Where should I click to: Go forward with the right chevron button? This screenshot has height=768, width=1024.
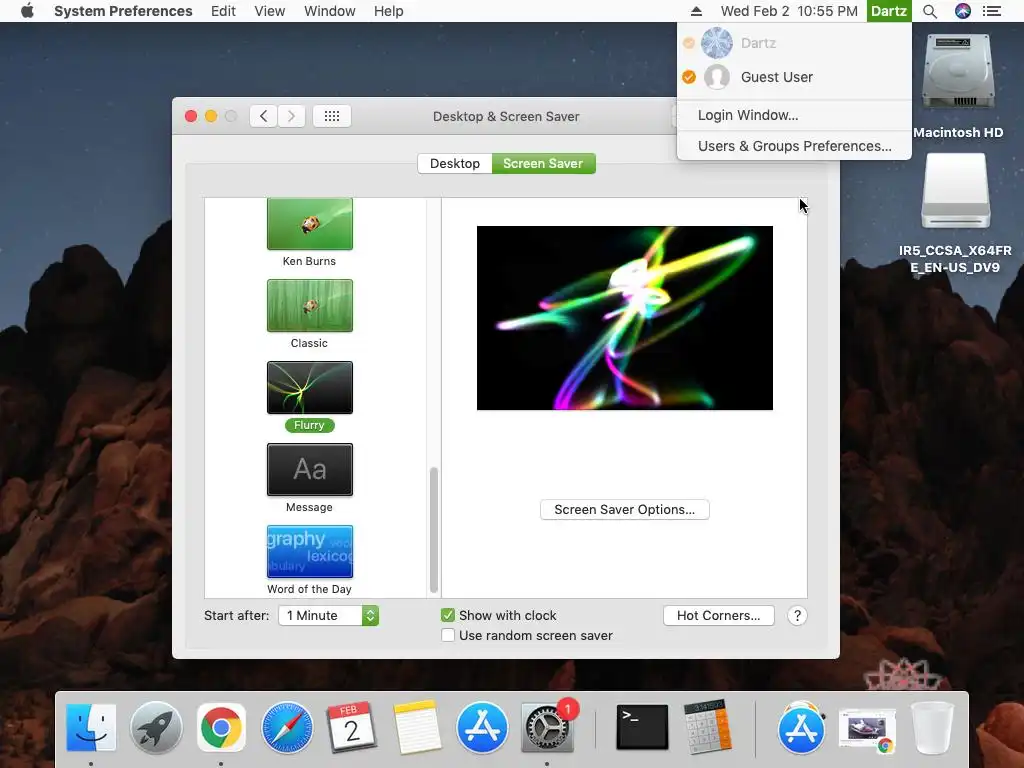[x=291, y=116]
